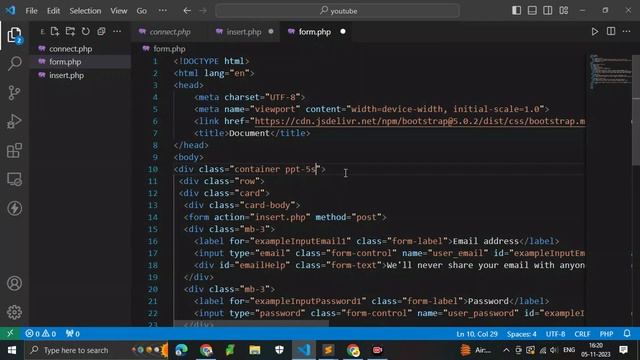Open ports forwarded indicator showing 0
Screen dimensions: 640x360
point(73,333)
